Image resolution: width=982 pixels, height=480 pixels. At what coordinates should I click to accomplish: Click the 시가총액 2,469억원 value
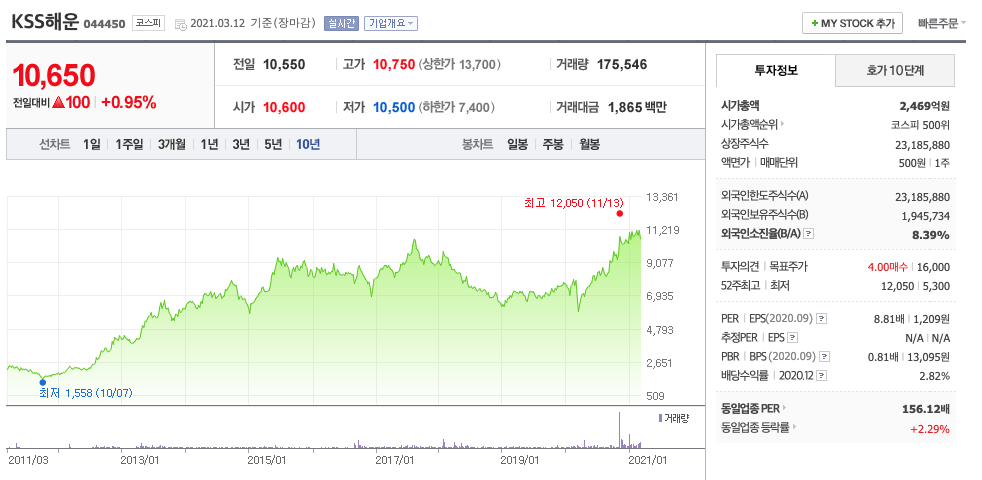925,106
